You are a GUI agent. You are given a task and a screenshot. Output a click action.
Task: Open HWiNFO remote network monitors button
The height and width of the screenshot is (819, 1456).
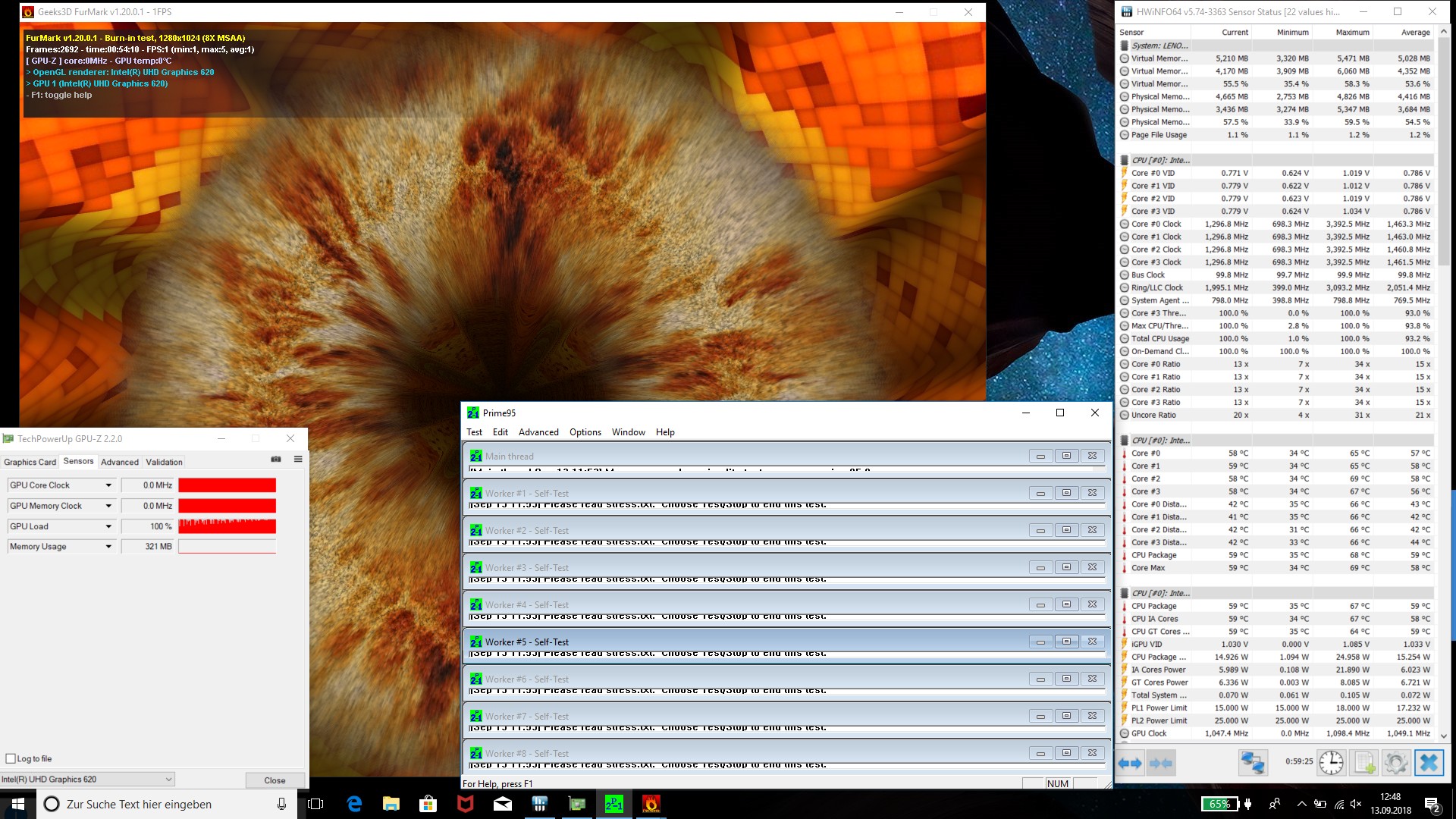[x=1253, y=763]
